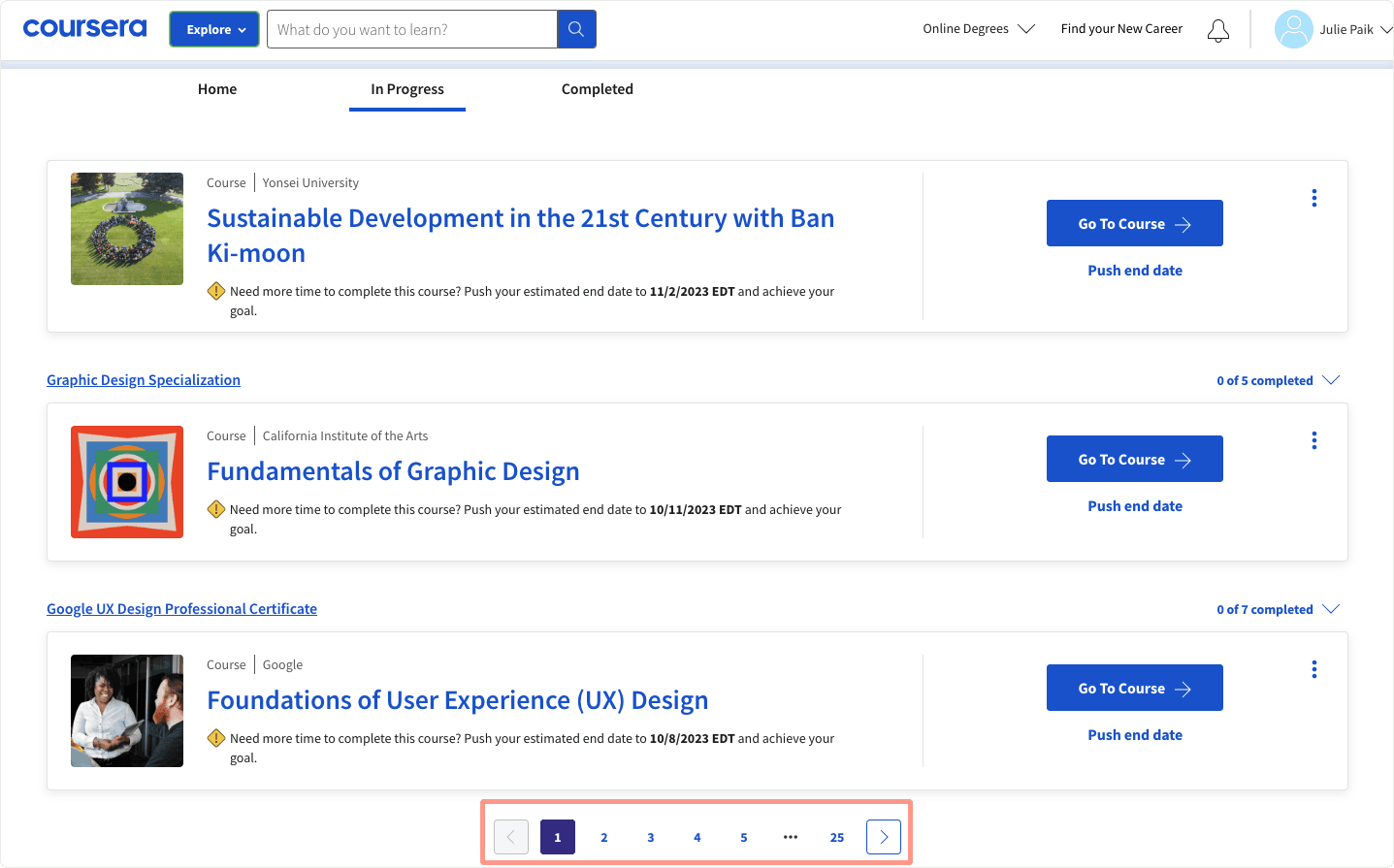
Task: Open Foundations of User Experience (UX) Design title
Action: tap(458, 700)
